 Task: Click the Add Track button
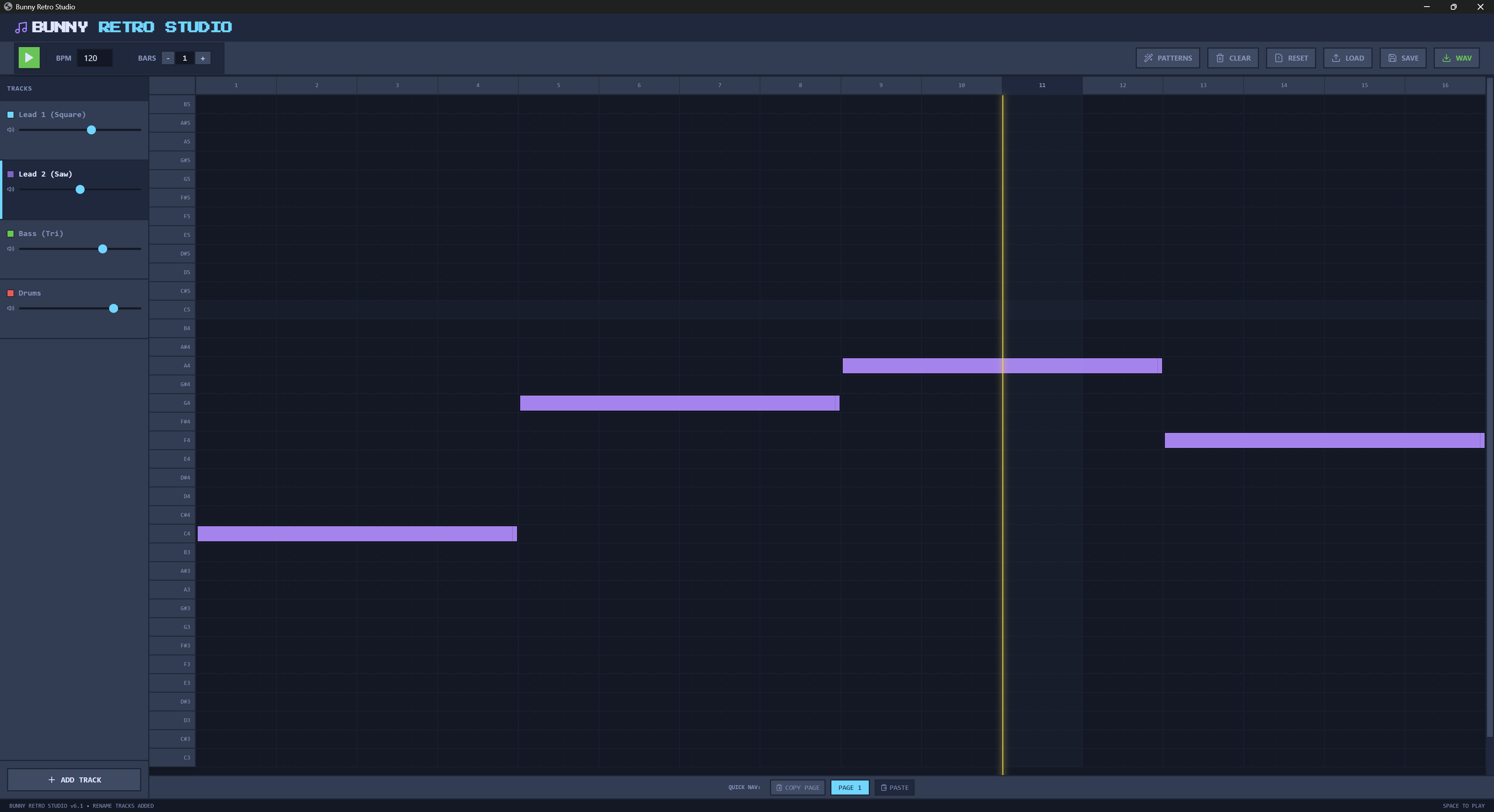pyautogui.click(x=74, y=780)
